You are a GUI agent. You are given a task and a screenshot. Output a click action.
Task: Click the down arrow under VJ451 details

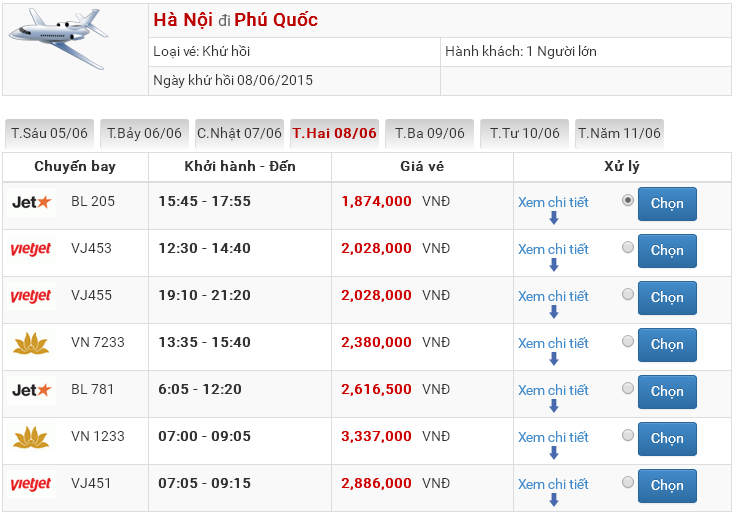coord(554,500)
